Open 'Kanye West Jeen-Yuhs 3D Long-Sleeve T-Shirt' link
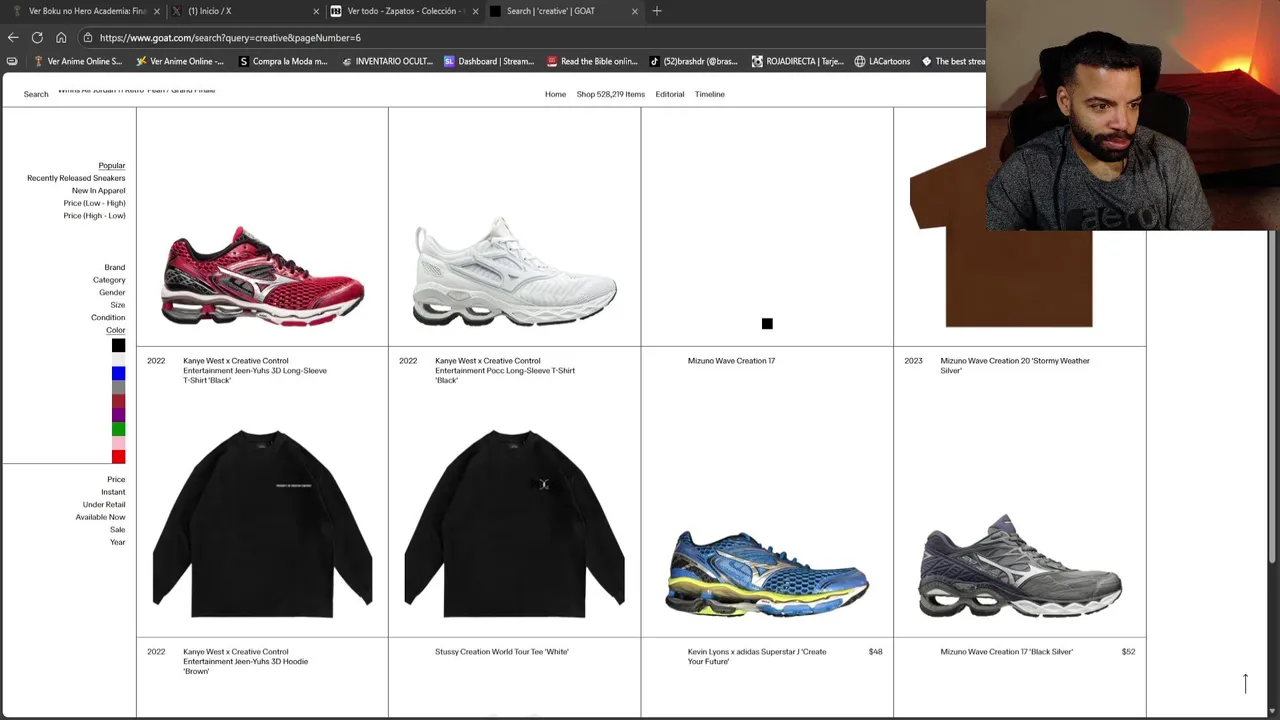This screenshot has width=1280, height=720. (x=255, y=370)
